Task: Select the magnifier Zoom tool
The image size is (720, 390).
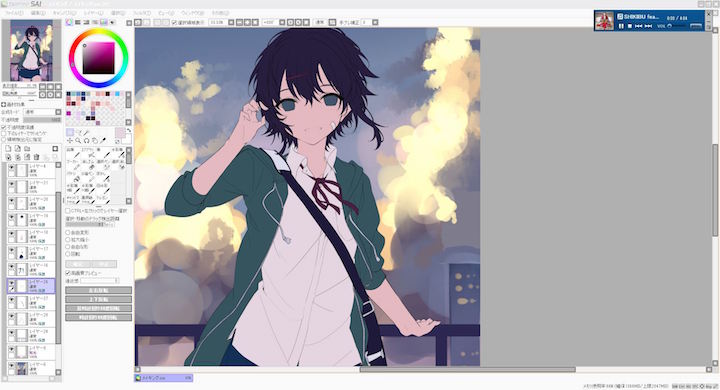Action: click(78, 141)
